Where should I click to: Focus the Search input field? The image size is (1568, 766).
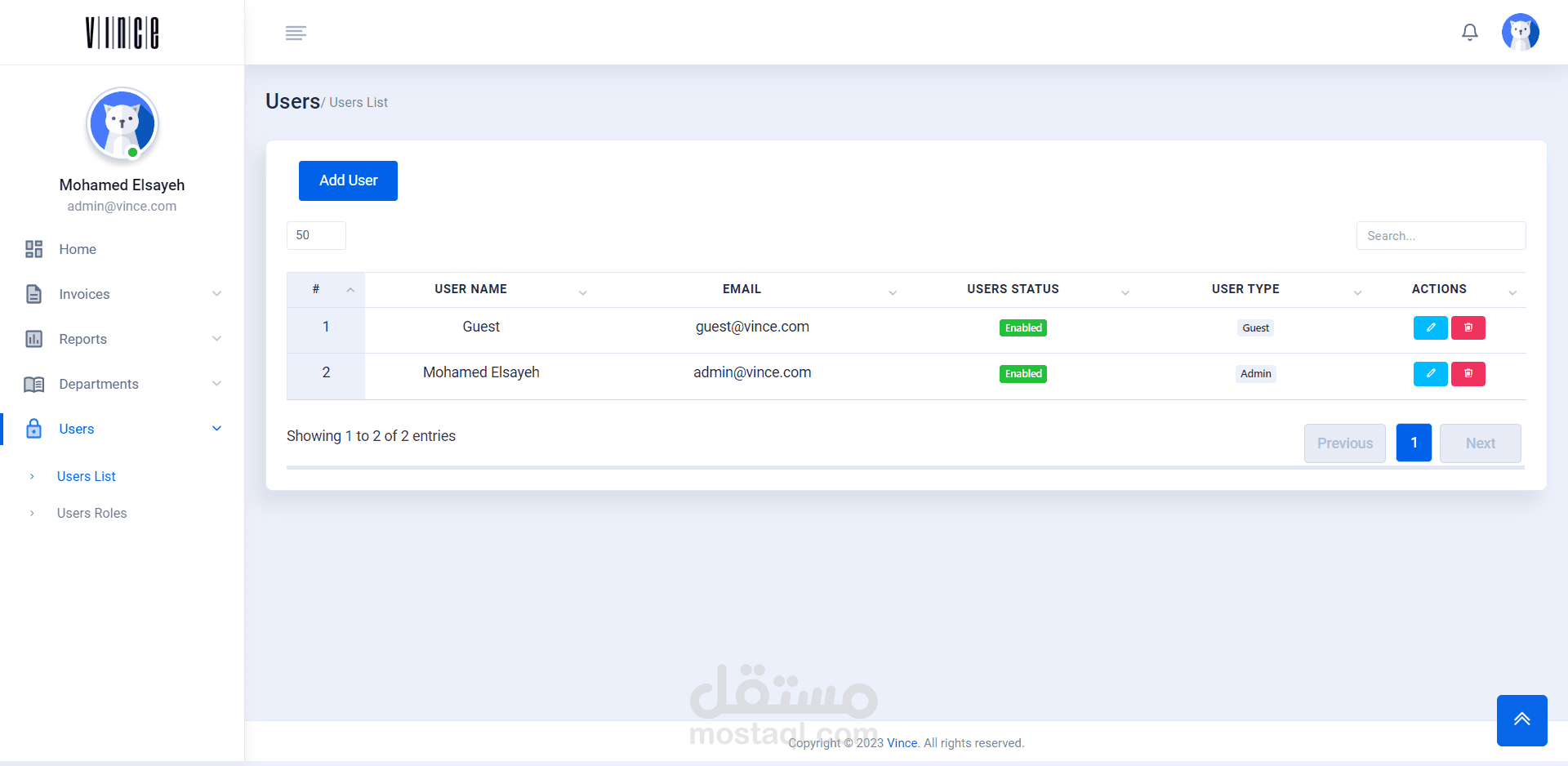[x=1441, y=235]
